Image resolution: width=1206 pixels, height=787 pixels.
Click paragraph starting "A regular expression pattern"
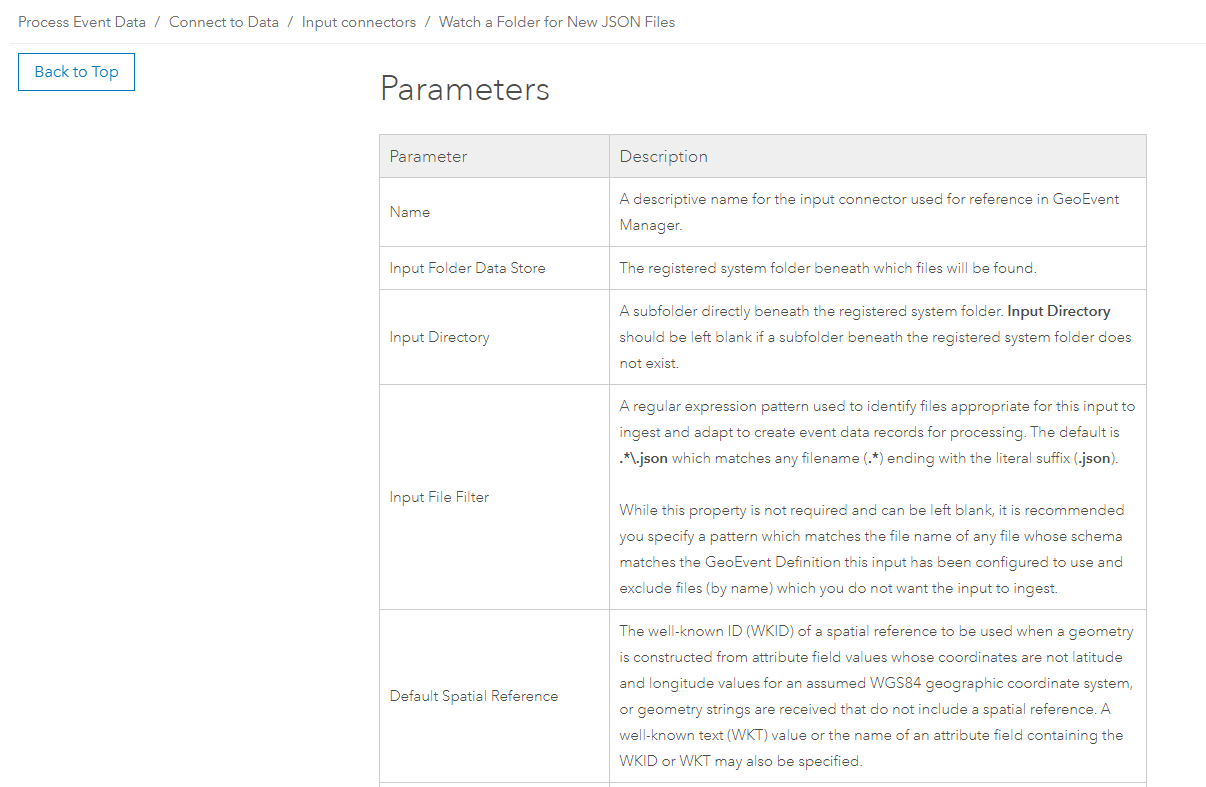(x=877, y=432)
